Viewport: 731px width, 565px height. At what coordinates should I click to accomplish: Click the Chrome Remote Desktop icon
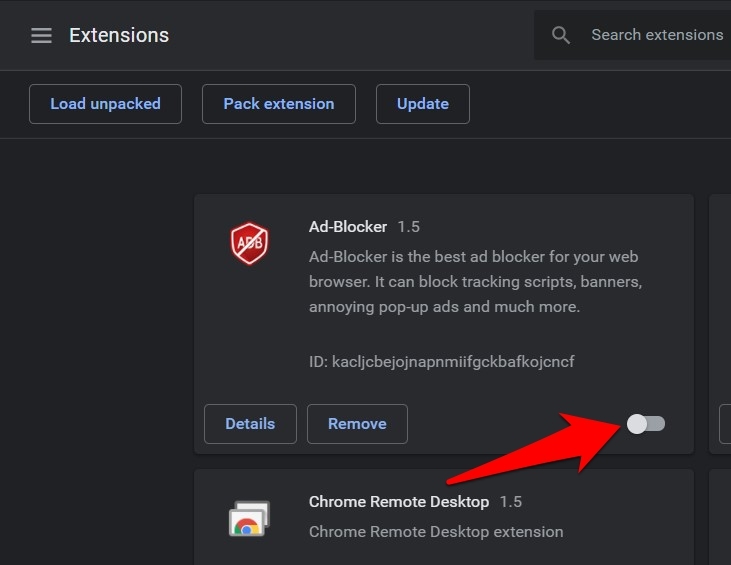pyautogui.click(x=249, y=517)
